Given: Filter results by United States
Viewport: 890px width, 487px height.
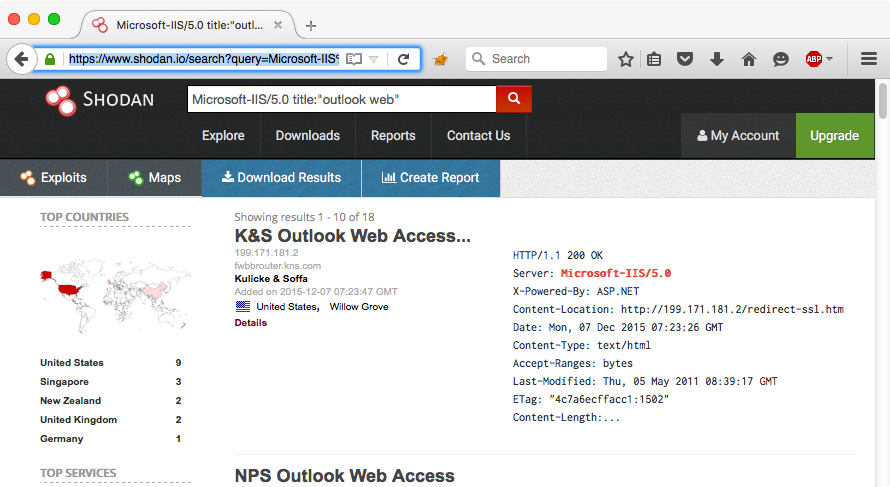Looking at the screenshot, I should [x=72, y=363].
